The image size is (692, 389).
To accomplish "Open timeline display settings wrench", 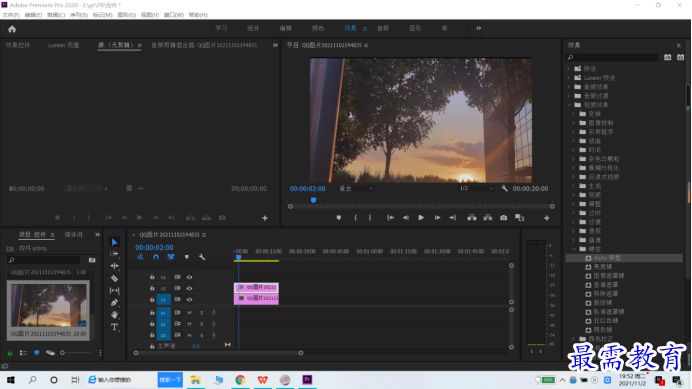I will pos(202,257).
